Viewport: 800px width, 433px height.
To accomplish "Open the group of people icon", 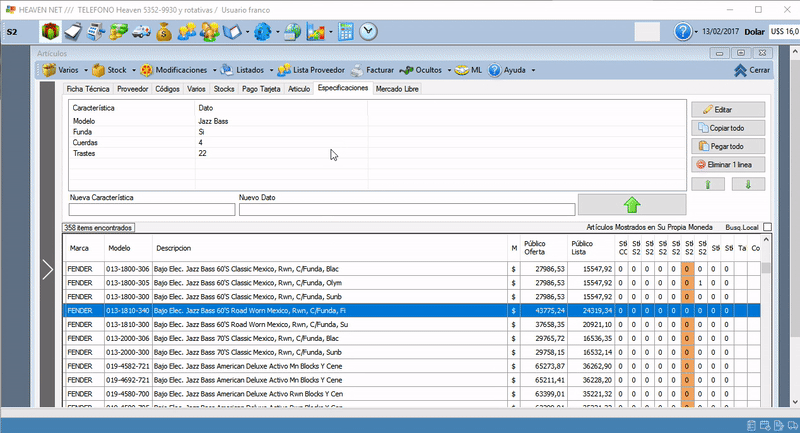I will point(209,32).
